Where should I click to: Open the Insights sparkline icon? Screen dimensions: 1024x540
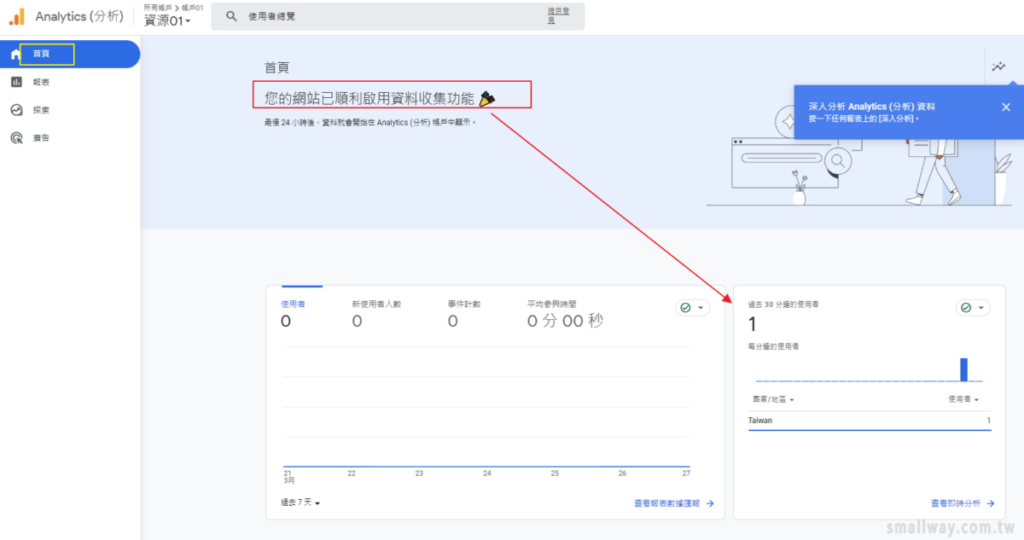pyautogui.click(x=999, y=67)
